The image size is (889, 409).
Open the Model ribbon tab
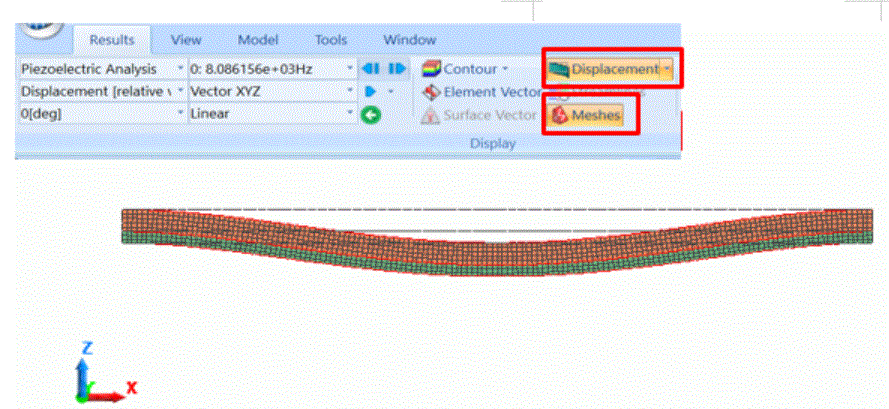pyautogui.click(x=258, y=40)
